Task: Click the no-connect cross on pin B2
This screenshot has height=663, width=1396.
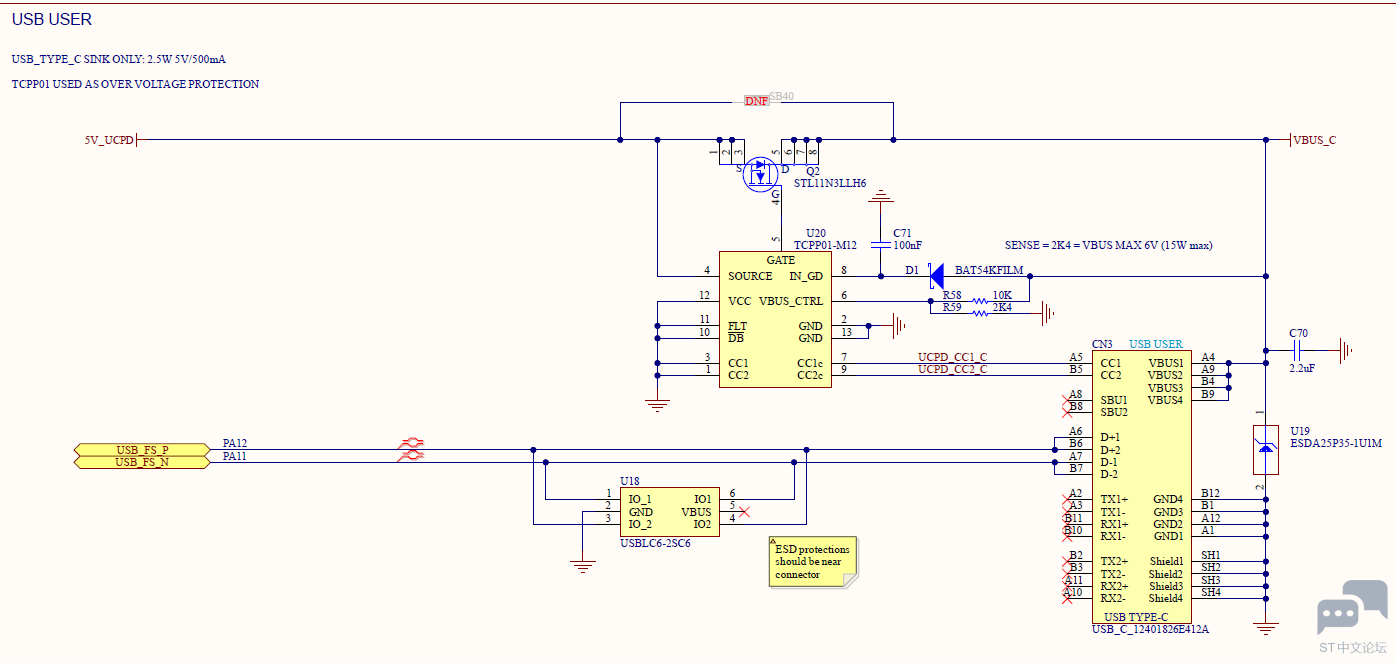Action: [1068, 561]
